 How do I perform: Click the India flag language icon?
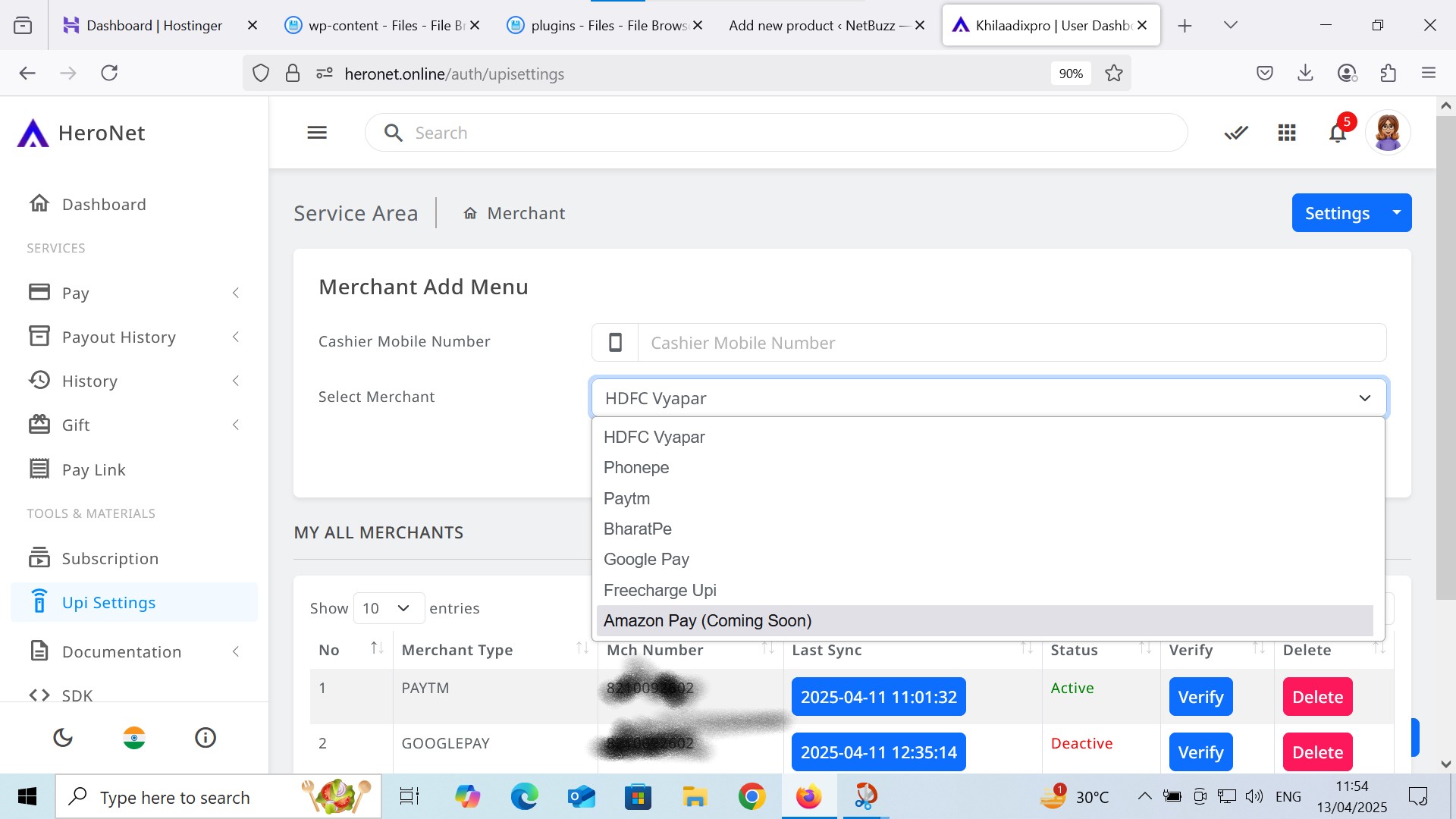coord(134,737)
